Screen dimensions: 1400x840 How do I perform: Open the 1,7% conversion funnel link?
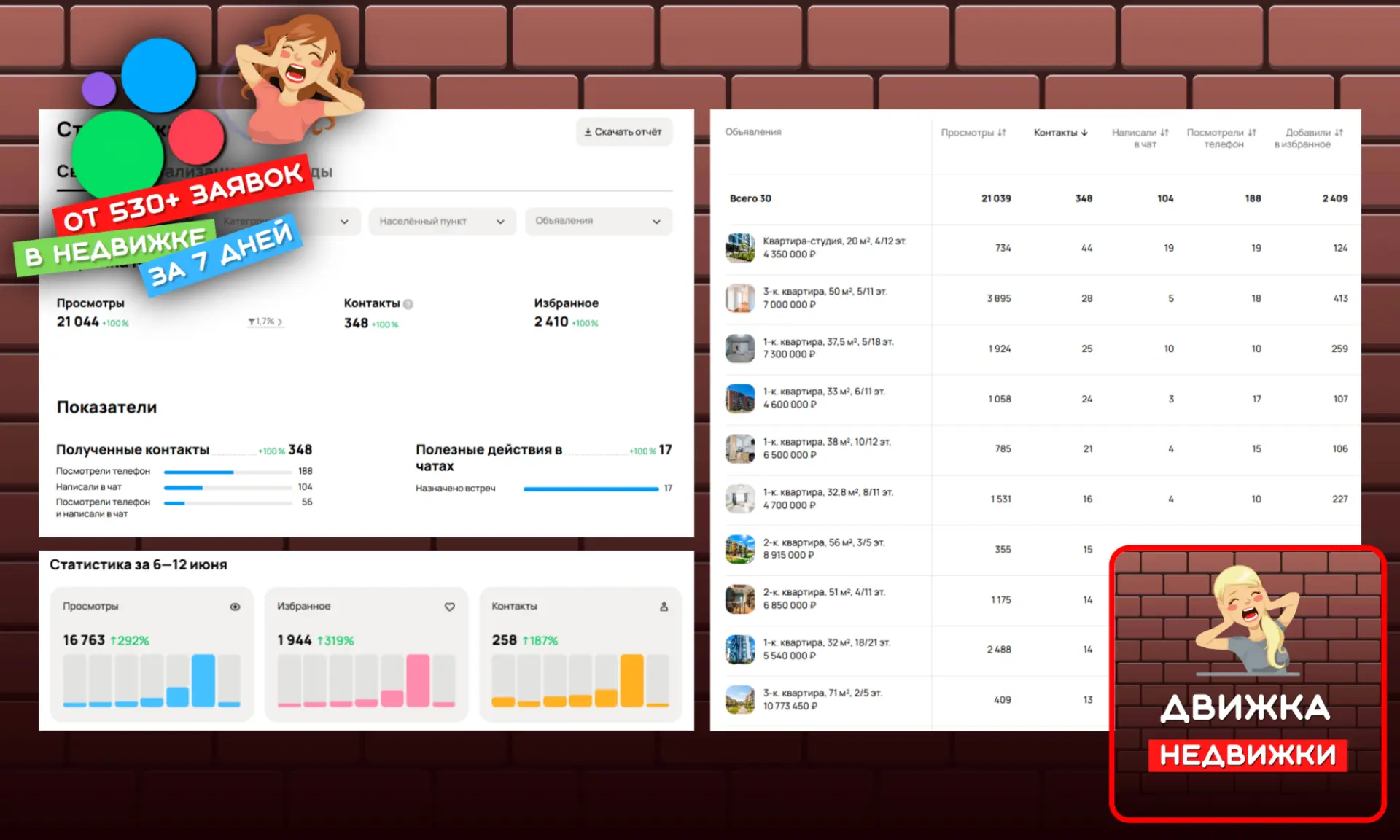tap(265, 322)
